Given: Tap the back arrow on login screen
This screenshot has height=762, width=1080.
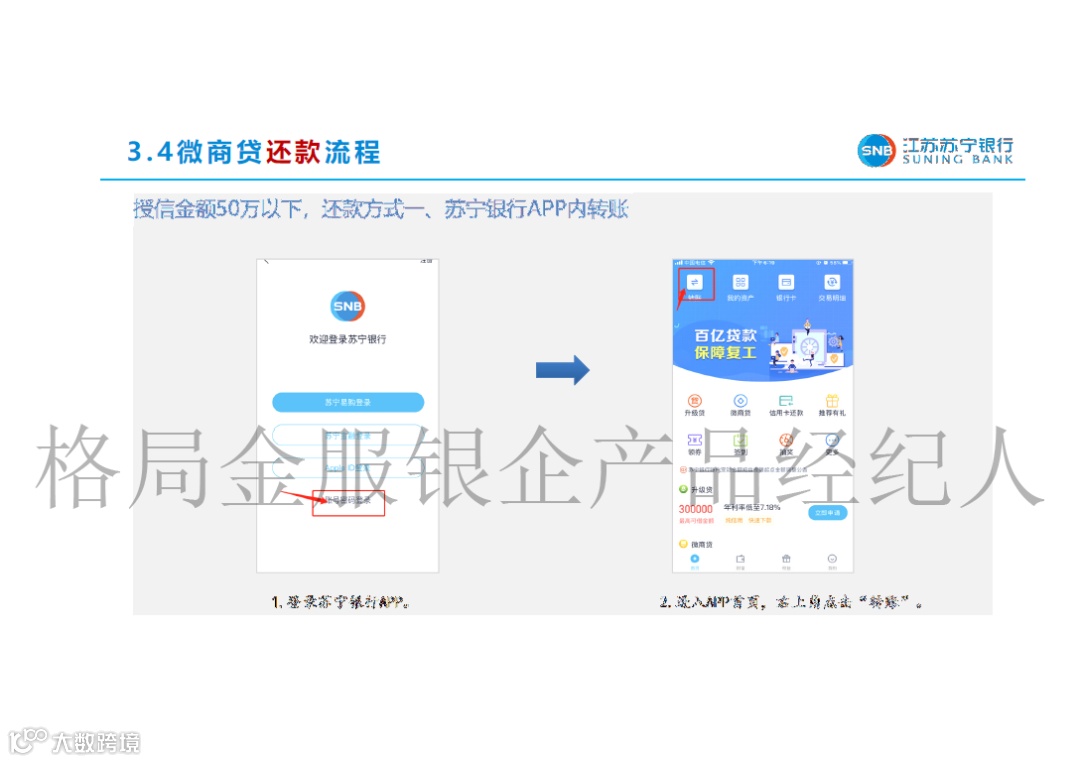Looking at the screenshot, I should pyautogui.click(x=267, y=262).
